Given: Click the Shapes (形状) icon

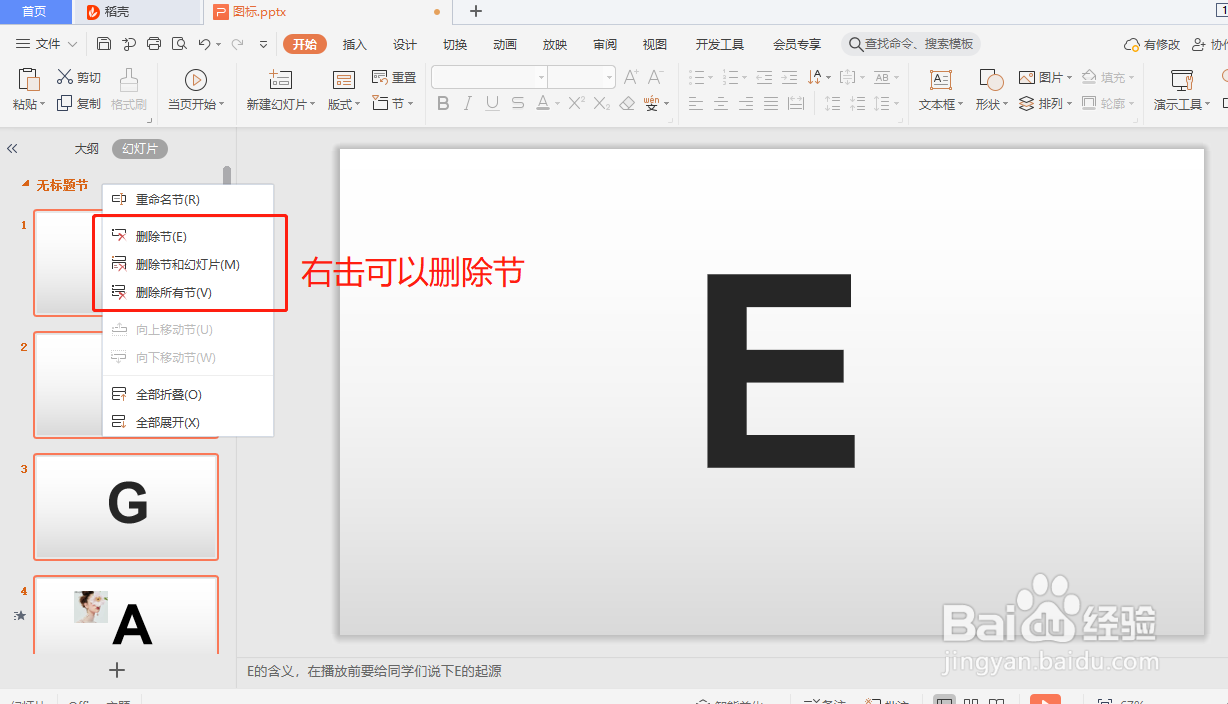Looking at the screenshot, I should (991, 80).
